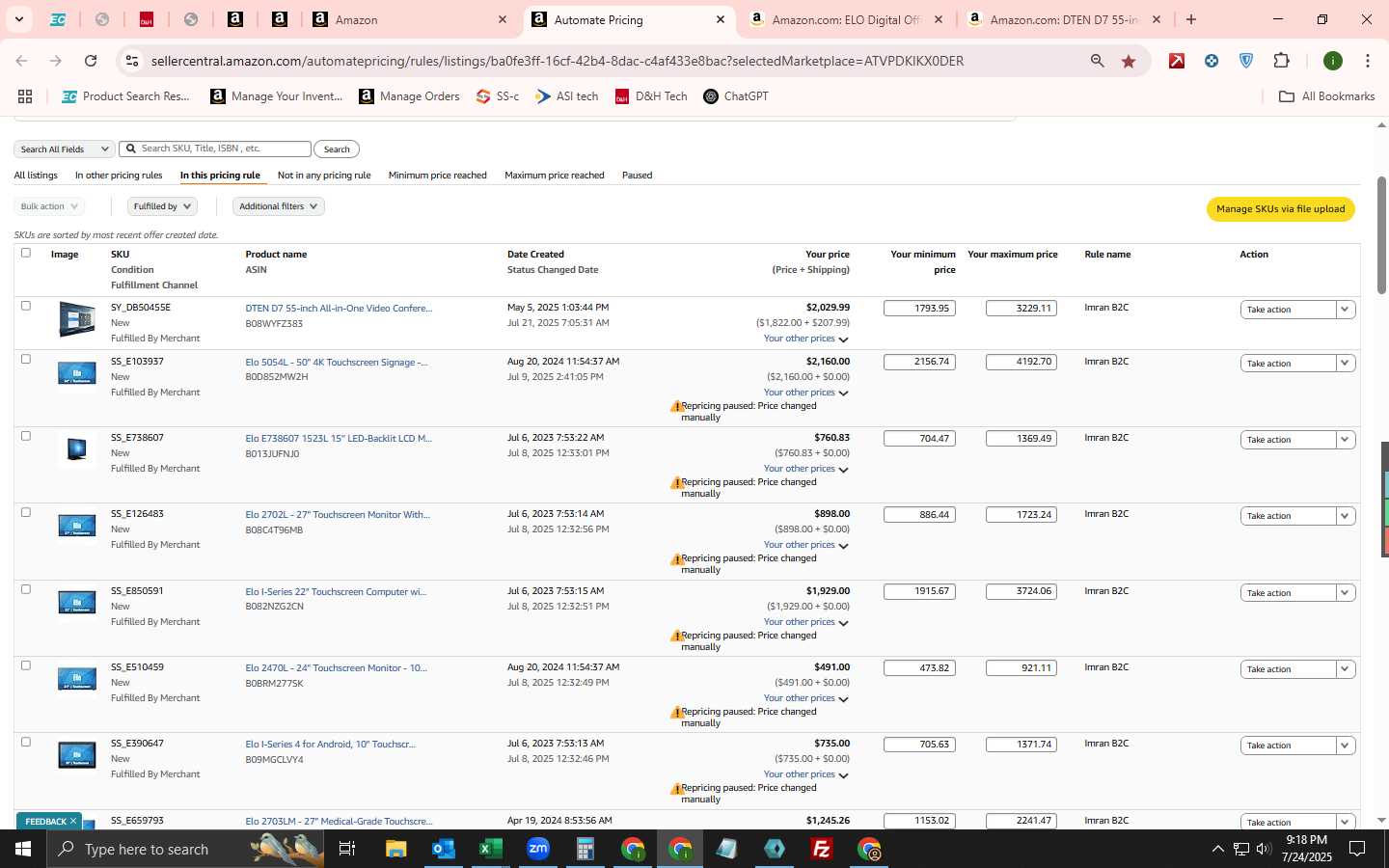Click Windows Start button
This screenshot has width=1389, height=868.
pyautogui.click(x=23, y=849)
